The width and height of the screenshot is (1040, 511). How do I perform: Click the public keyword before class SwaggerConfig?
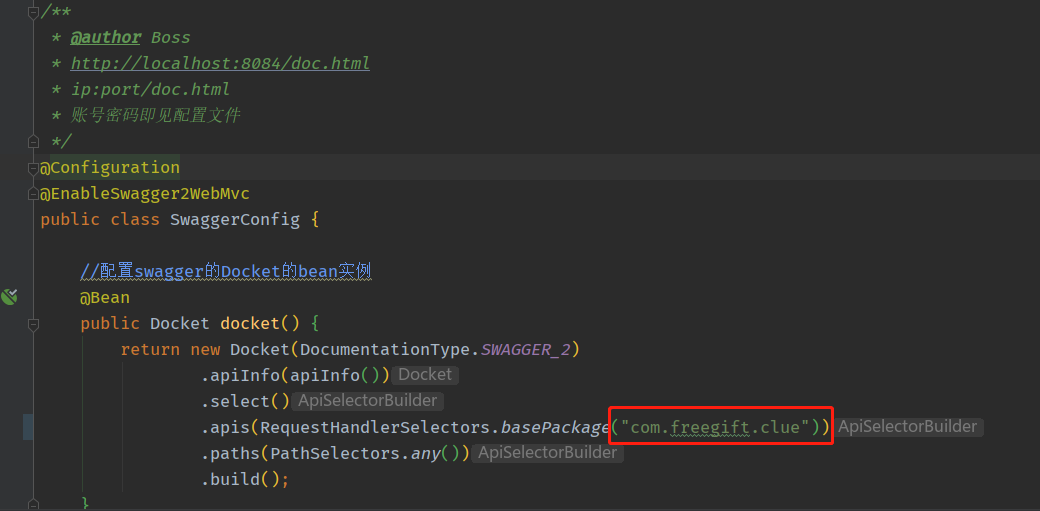point(70,220)
